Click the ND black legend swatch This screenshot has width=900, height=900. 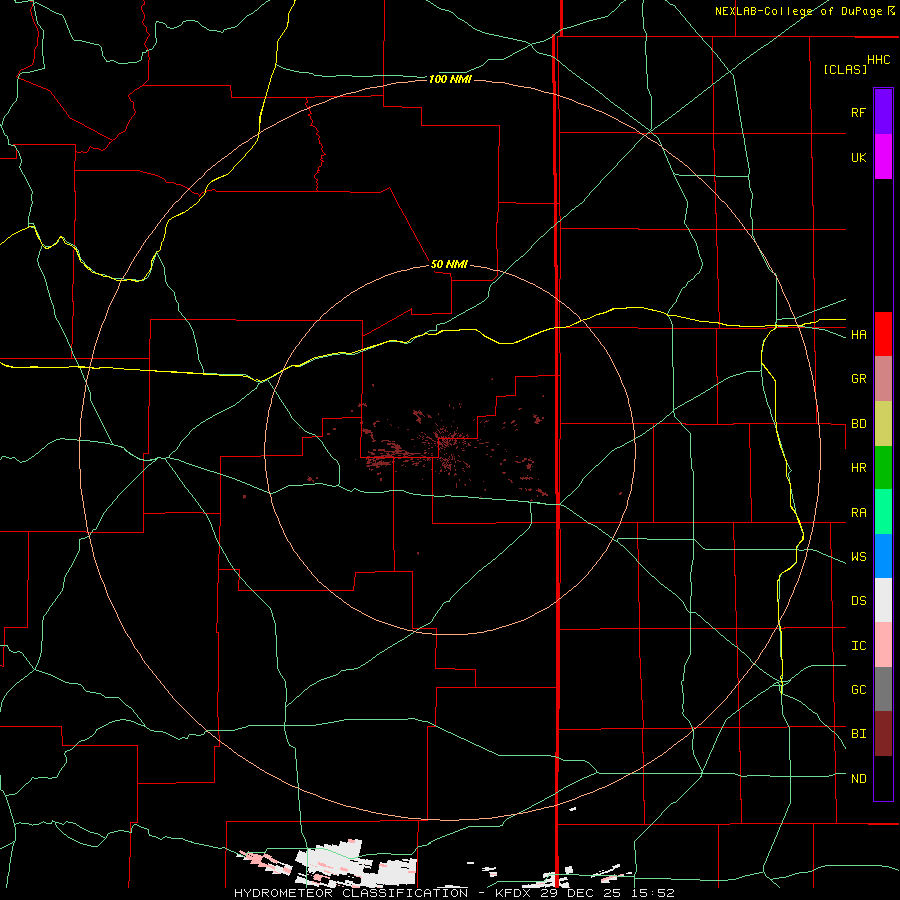(x=883, y=778)
